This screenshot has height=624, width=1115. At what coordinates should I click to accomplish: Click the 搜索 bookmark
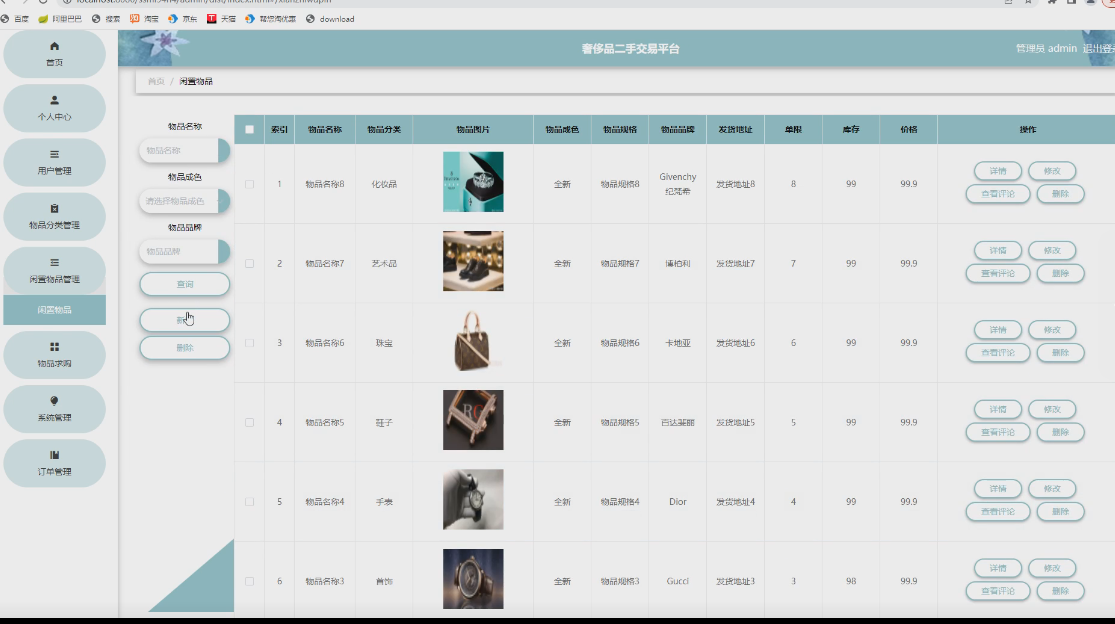pos(106,19)
